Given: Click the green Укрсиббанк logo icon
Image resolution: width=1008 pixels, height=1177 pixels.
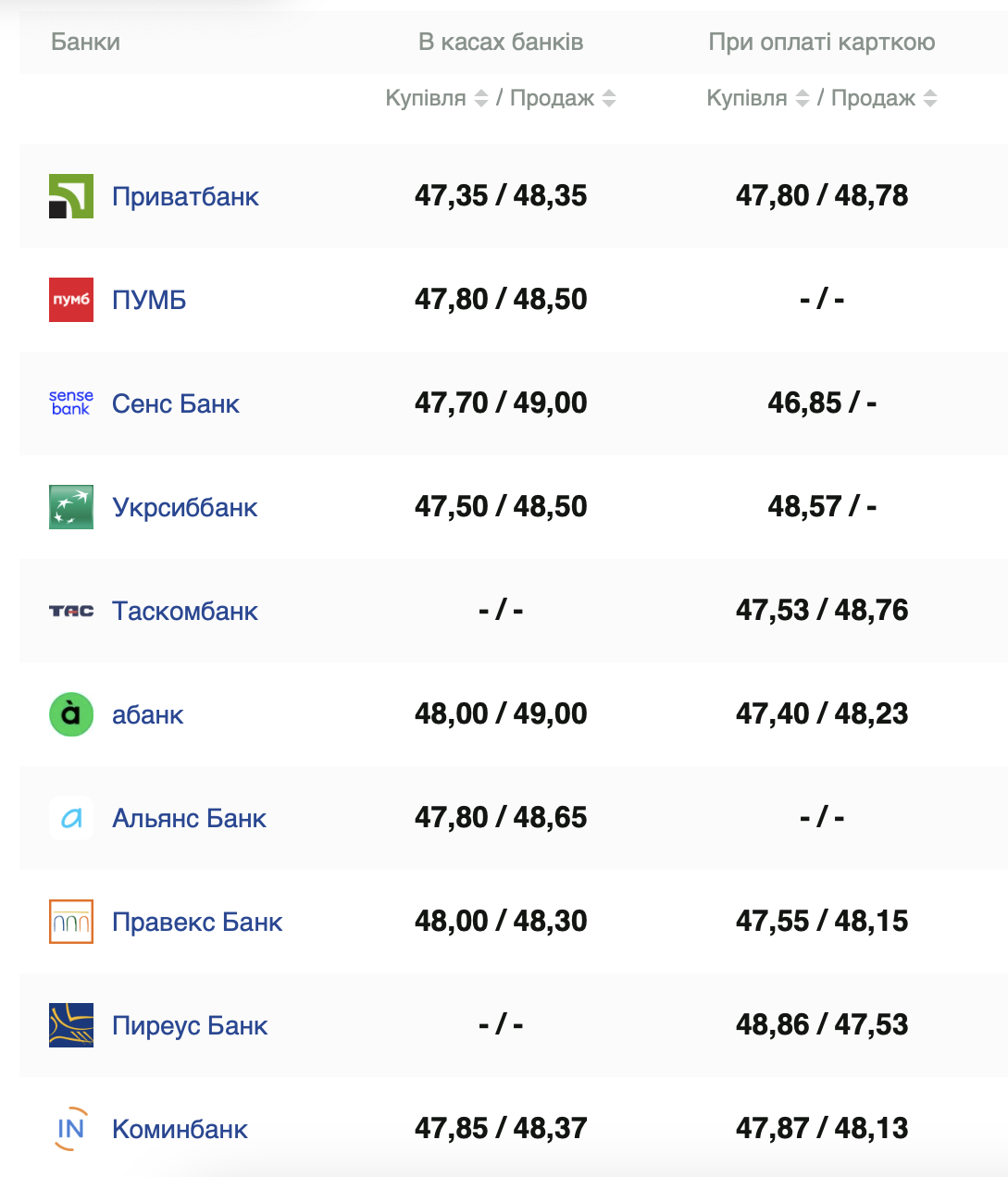Looking at the screenshot, I should pos(71,507).
